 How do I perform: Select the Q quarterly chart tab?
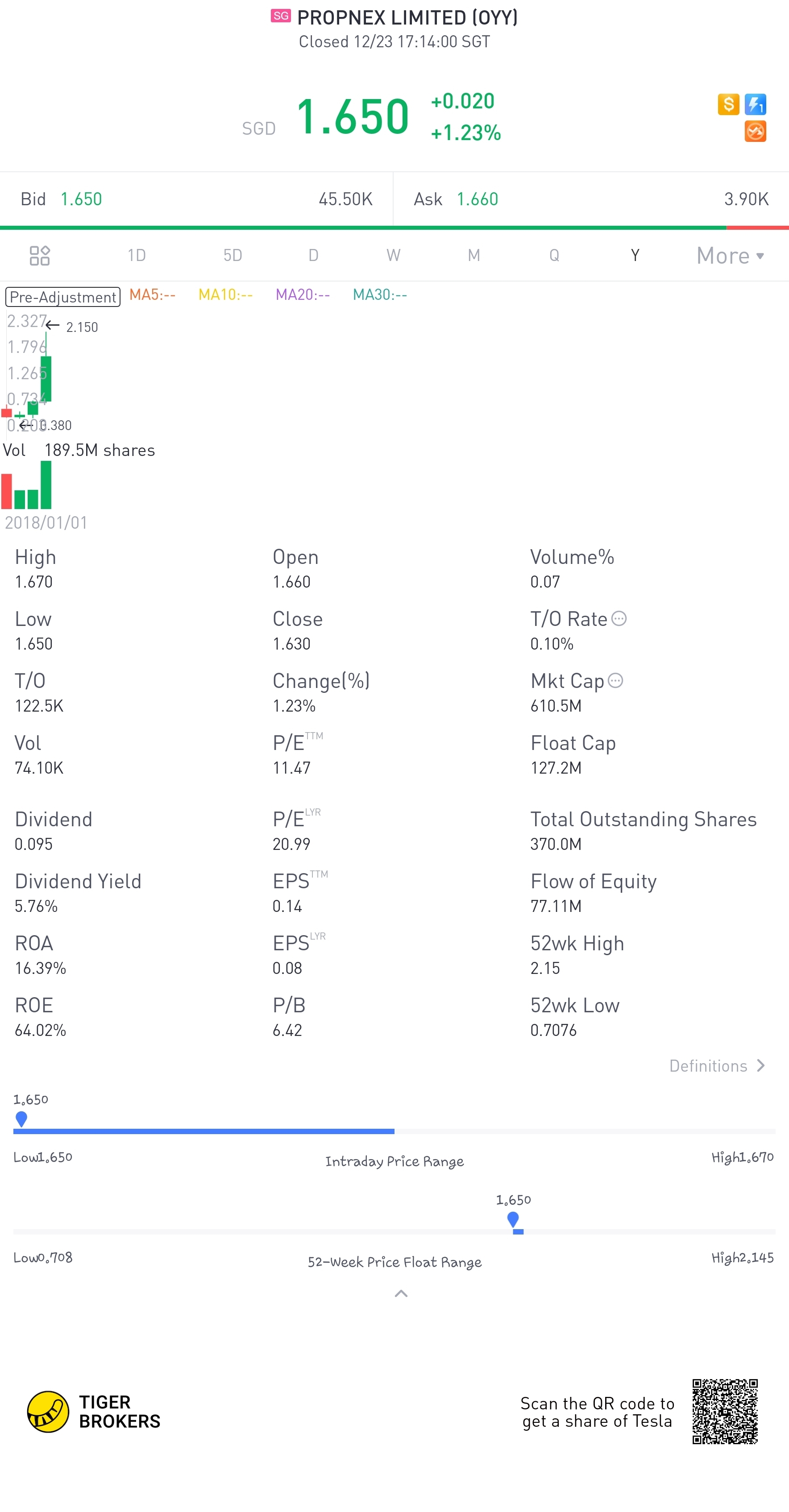click(554, 255)
